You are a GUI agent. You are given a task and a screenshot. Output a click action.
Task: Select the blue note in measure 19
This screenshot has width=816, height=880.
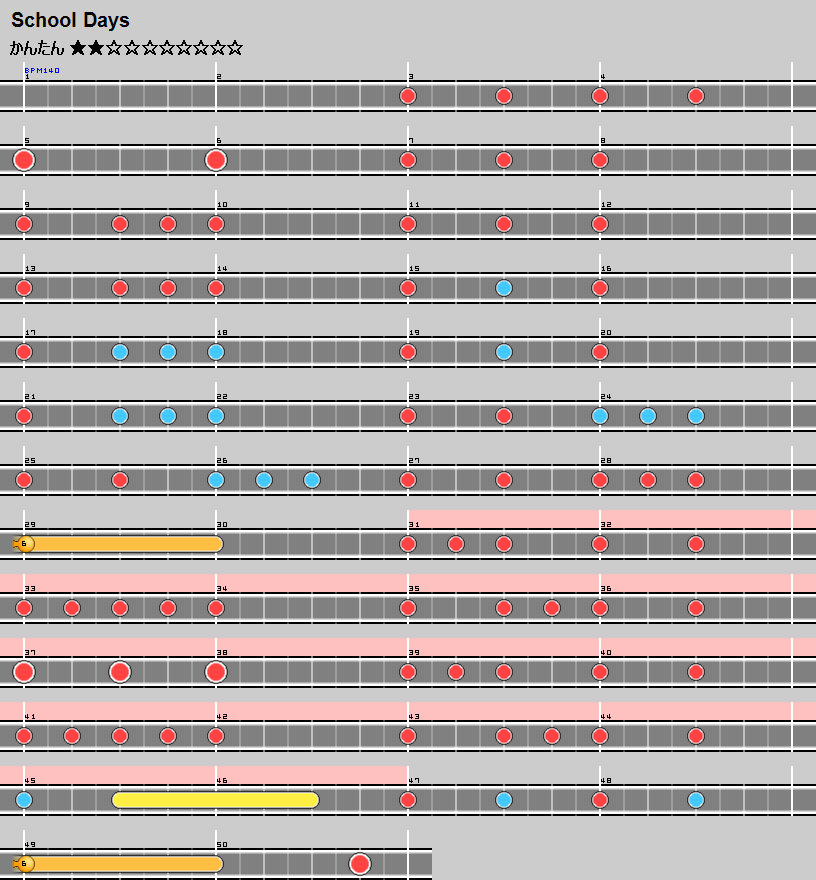tap(504, 352)
